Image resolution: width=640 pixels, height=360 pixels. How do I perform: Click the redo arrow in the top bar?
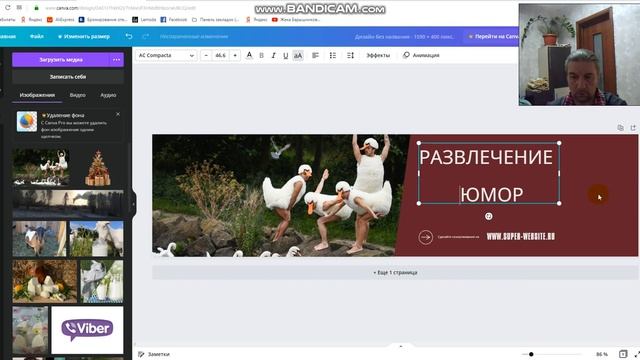point(145,36)
